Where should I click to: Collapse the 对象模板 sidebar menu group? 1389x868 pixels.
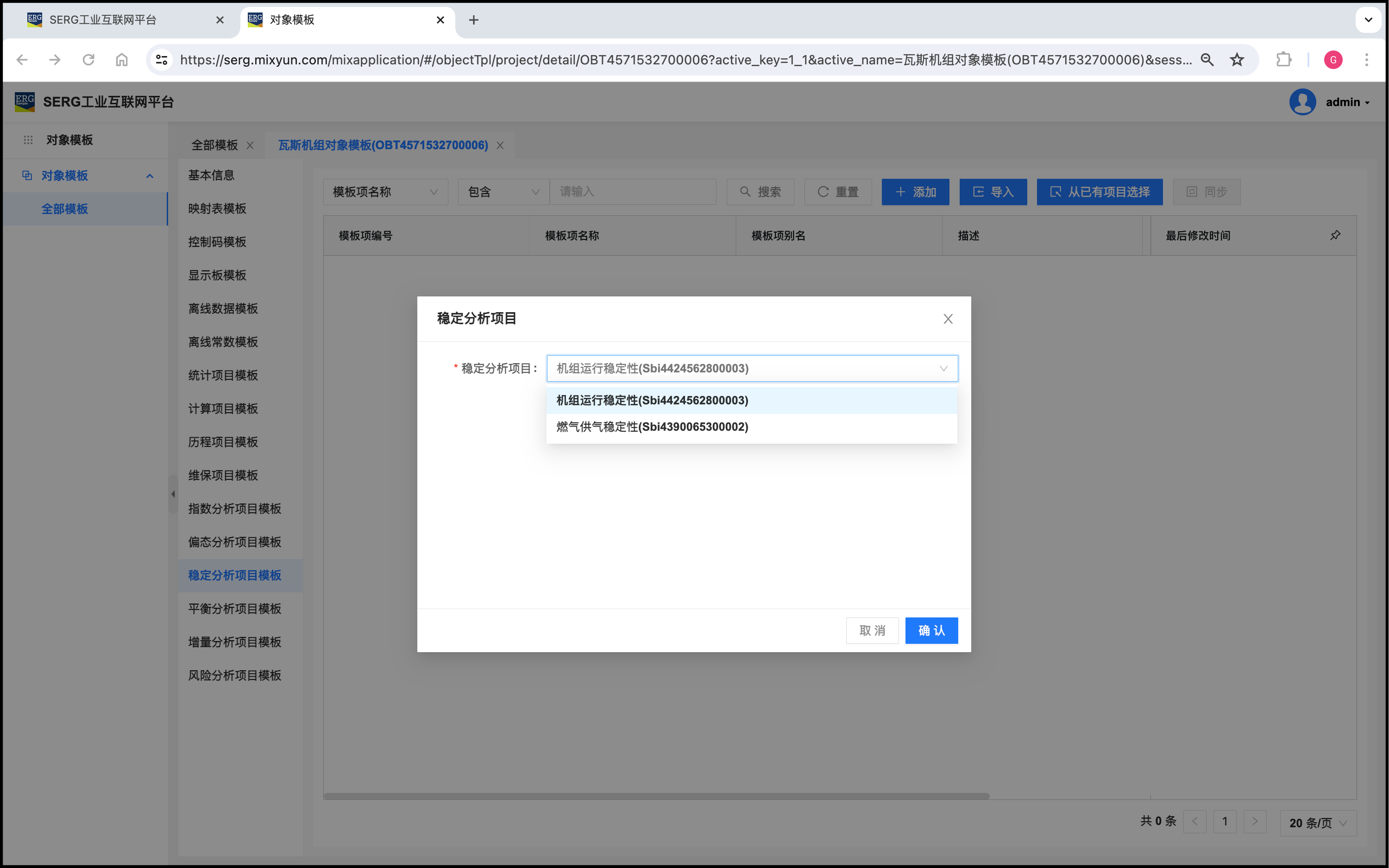[150, 176]
